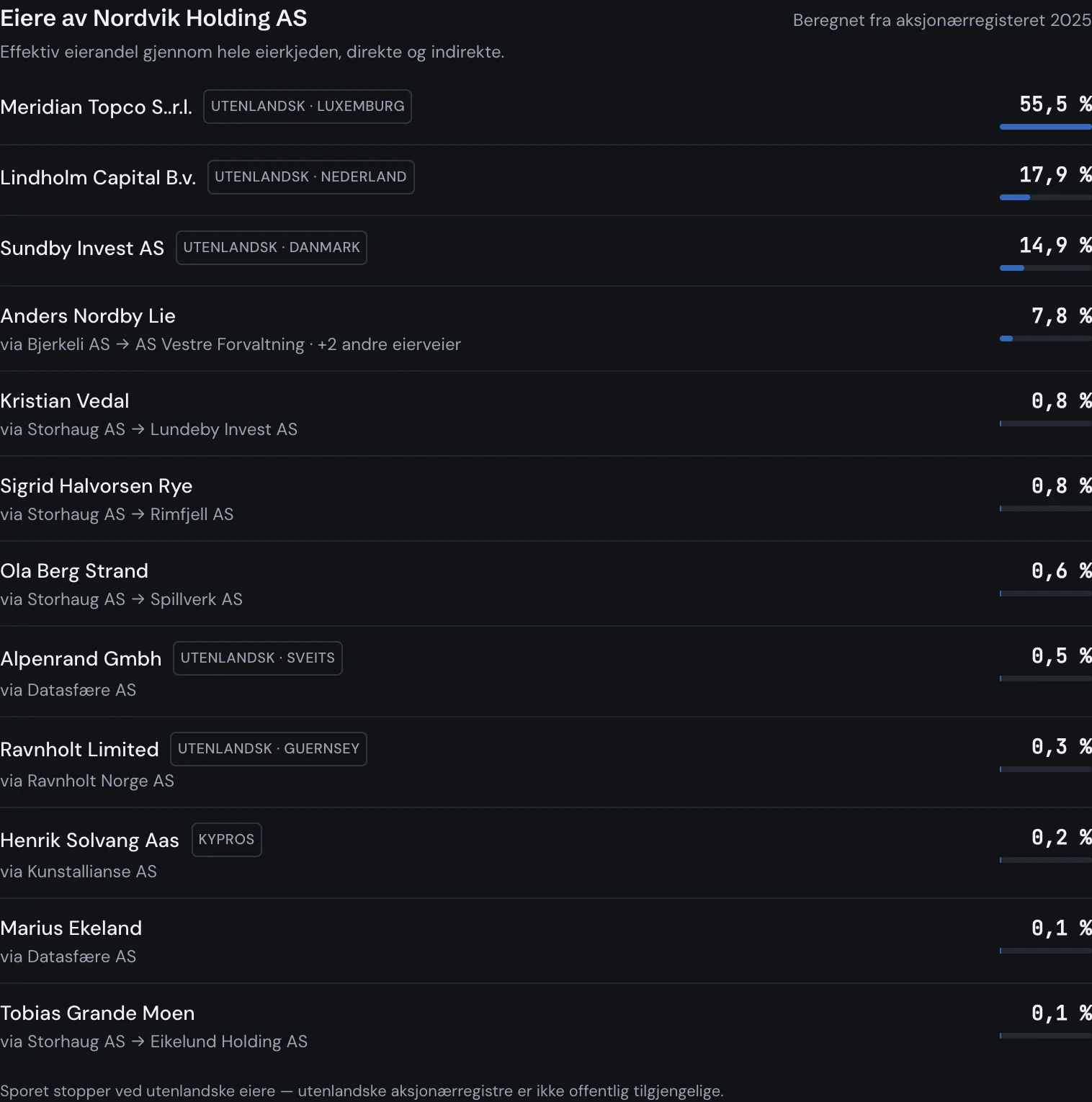Select owner Kristian Vedal
Screen dimensions: 1092x1102
65,401
